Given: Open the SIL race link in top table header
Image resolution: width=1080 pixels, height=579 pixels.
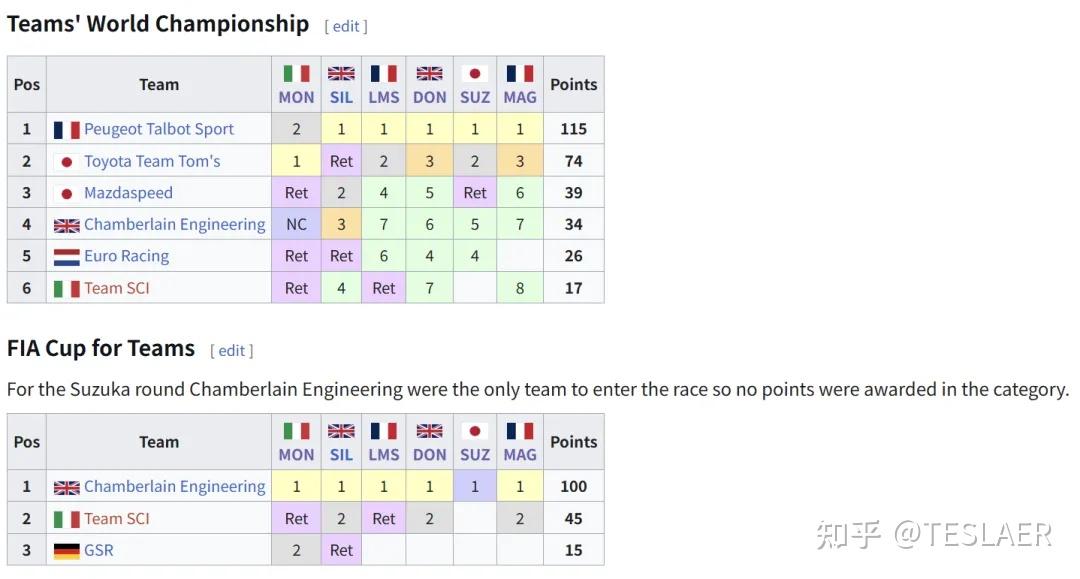Looking at the screenshot, I should coord(341,97).
